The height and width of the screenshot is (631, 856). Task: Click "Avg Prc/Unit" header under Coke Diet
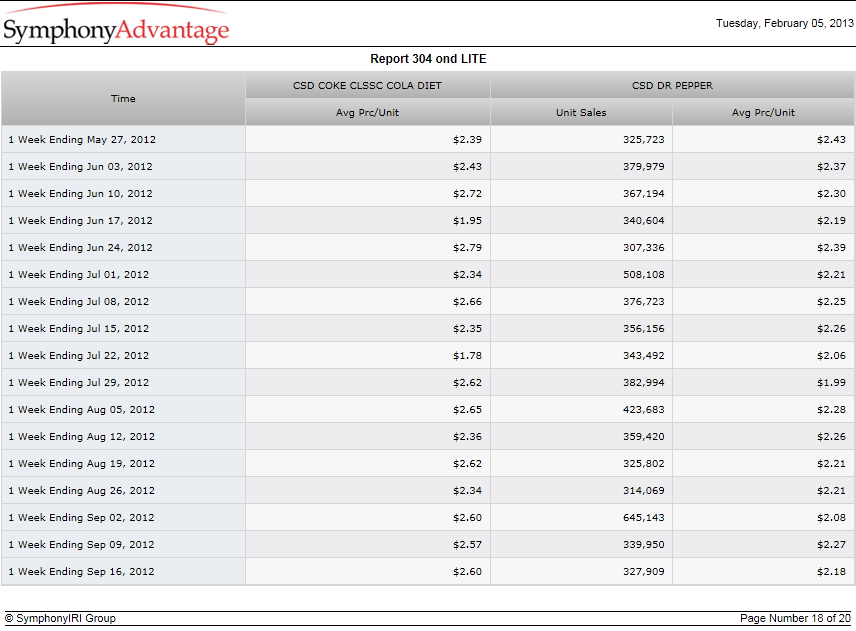pyautogui.click(x=367, y=112)
